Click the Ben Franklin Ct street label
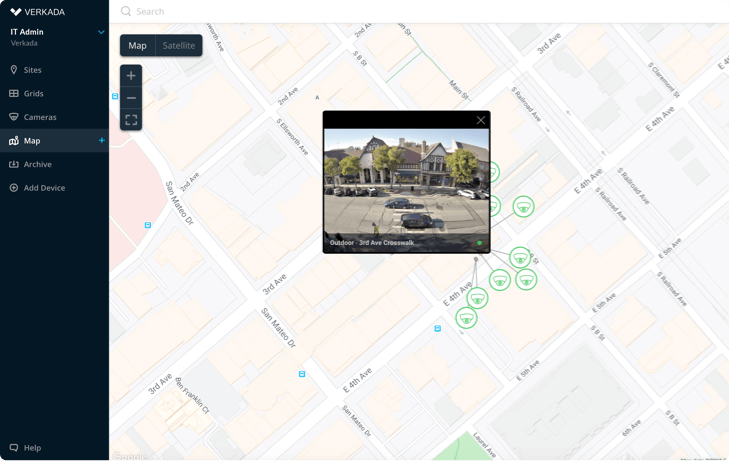This screenshot has height=461, width=729. point(192,395)
